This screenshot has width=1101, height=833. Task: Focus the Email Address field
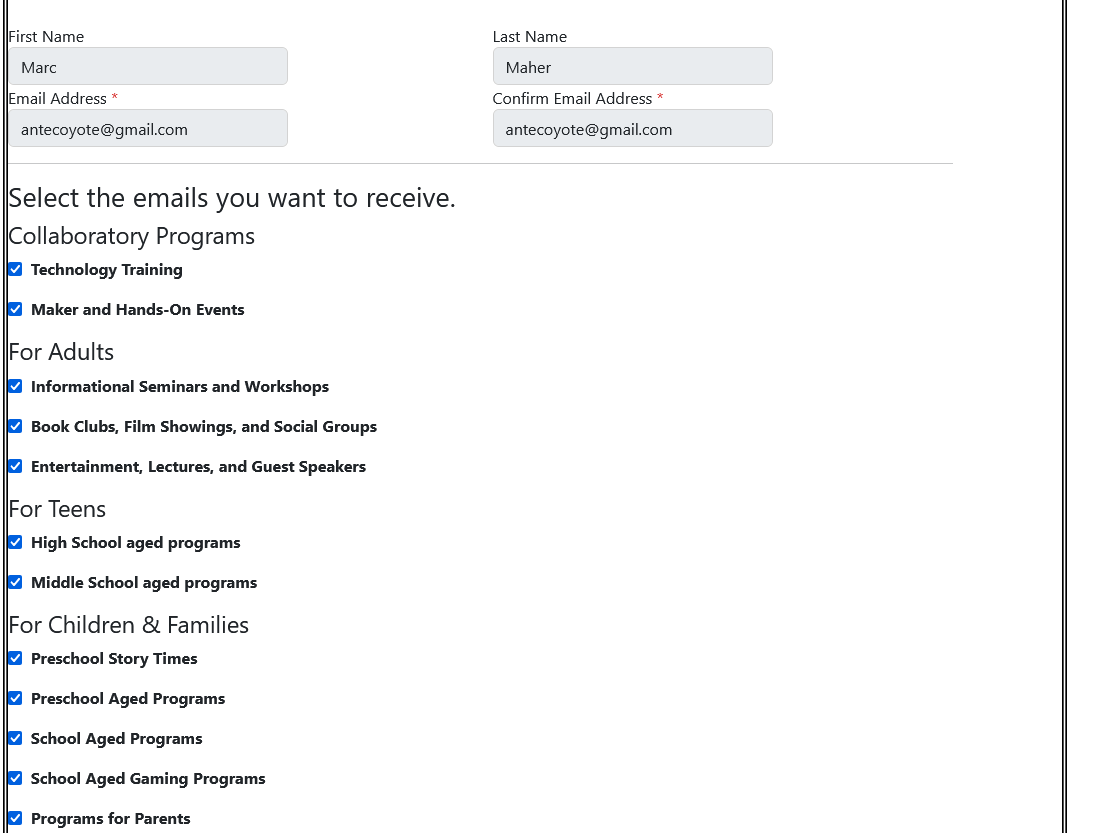coord(148,129)
